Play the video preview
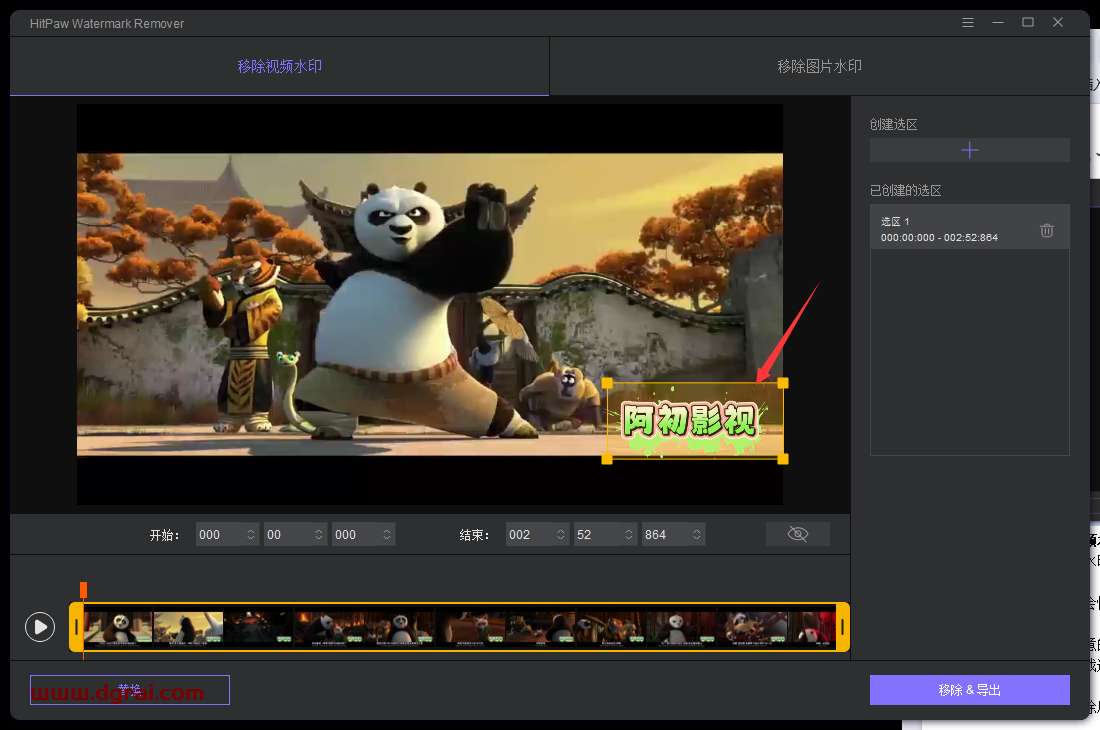 point(40,627)
